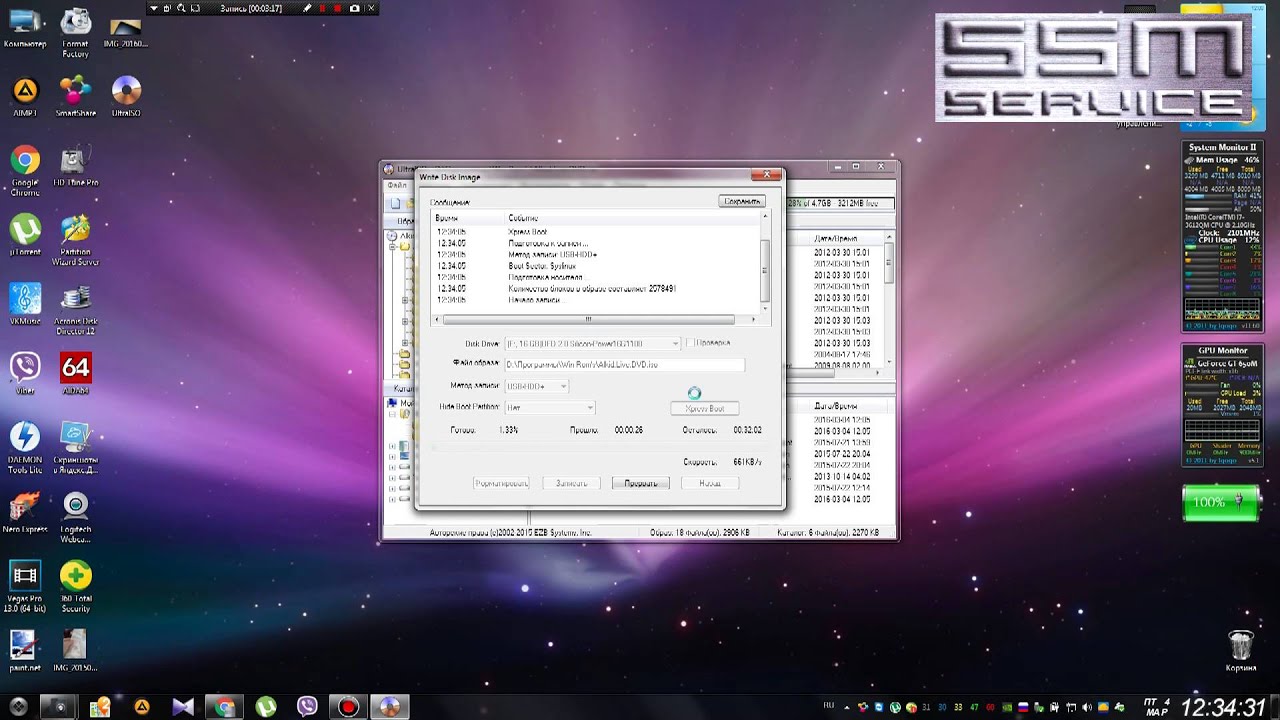Open DAEMON Tools Lite desktop icon

(x=25, y=447)
